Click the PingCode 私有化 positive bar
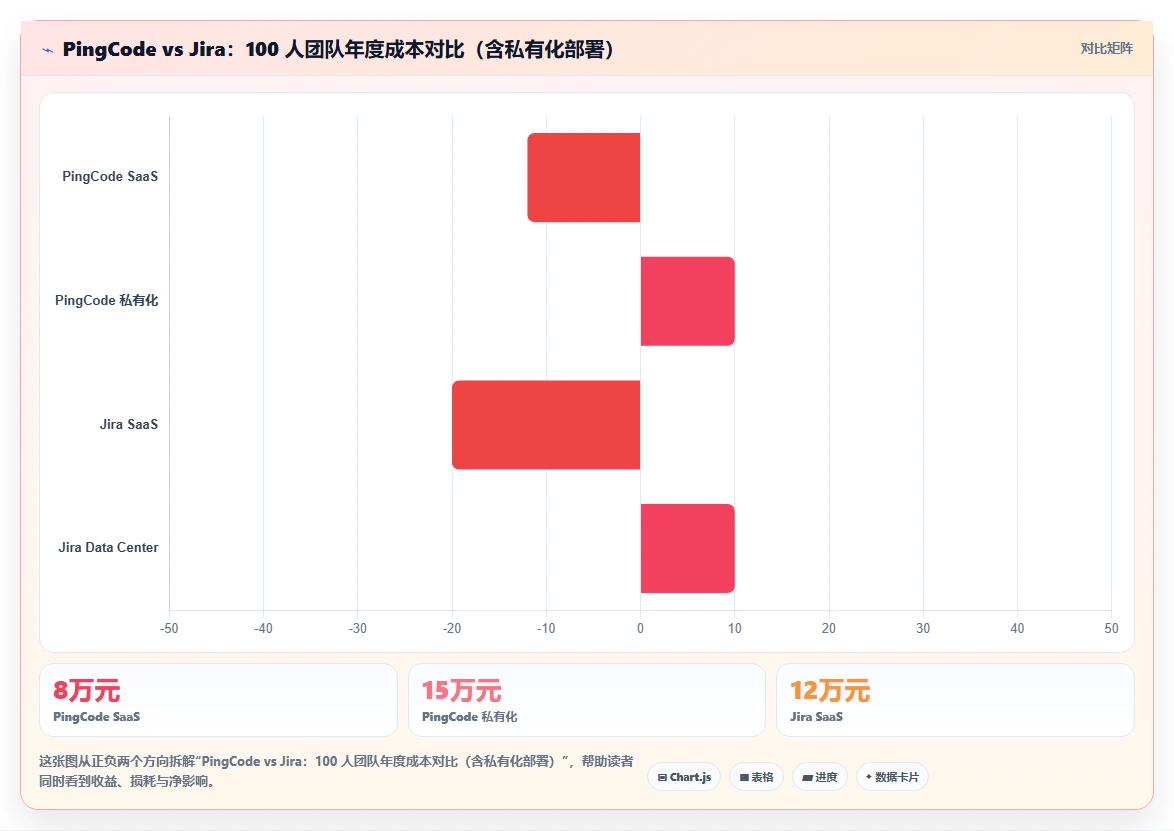Image resolution: width=1174 pixels, height=831 pixels. pos(687,301)
